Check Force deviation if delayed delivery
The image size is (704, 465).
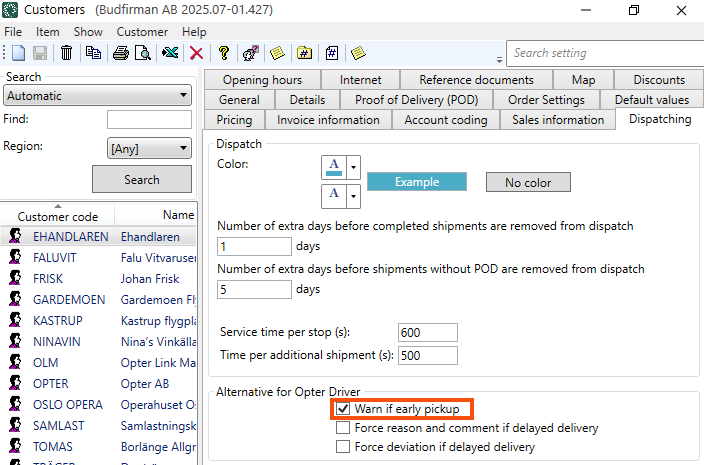coord(343,447)
